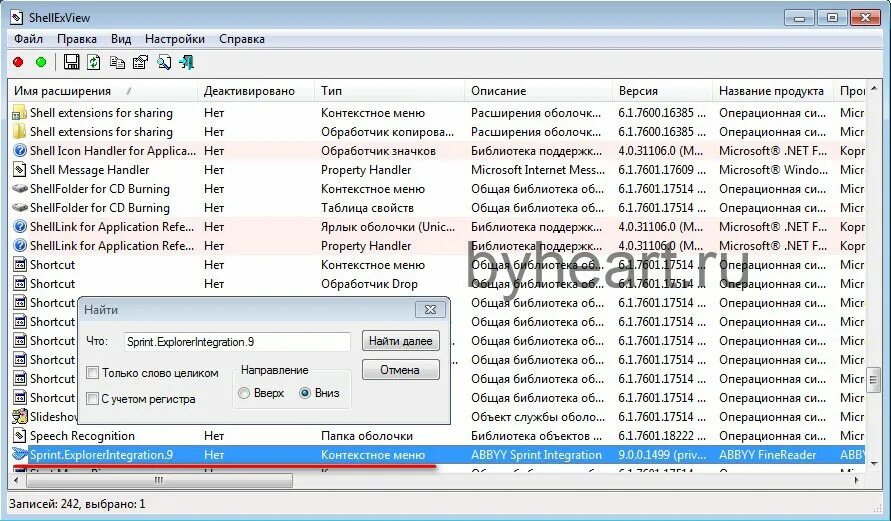This screenshot has height=521, width=891.
Task: Sort by the Название продукта column header
Action: (773, 91)
